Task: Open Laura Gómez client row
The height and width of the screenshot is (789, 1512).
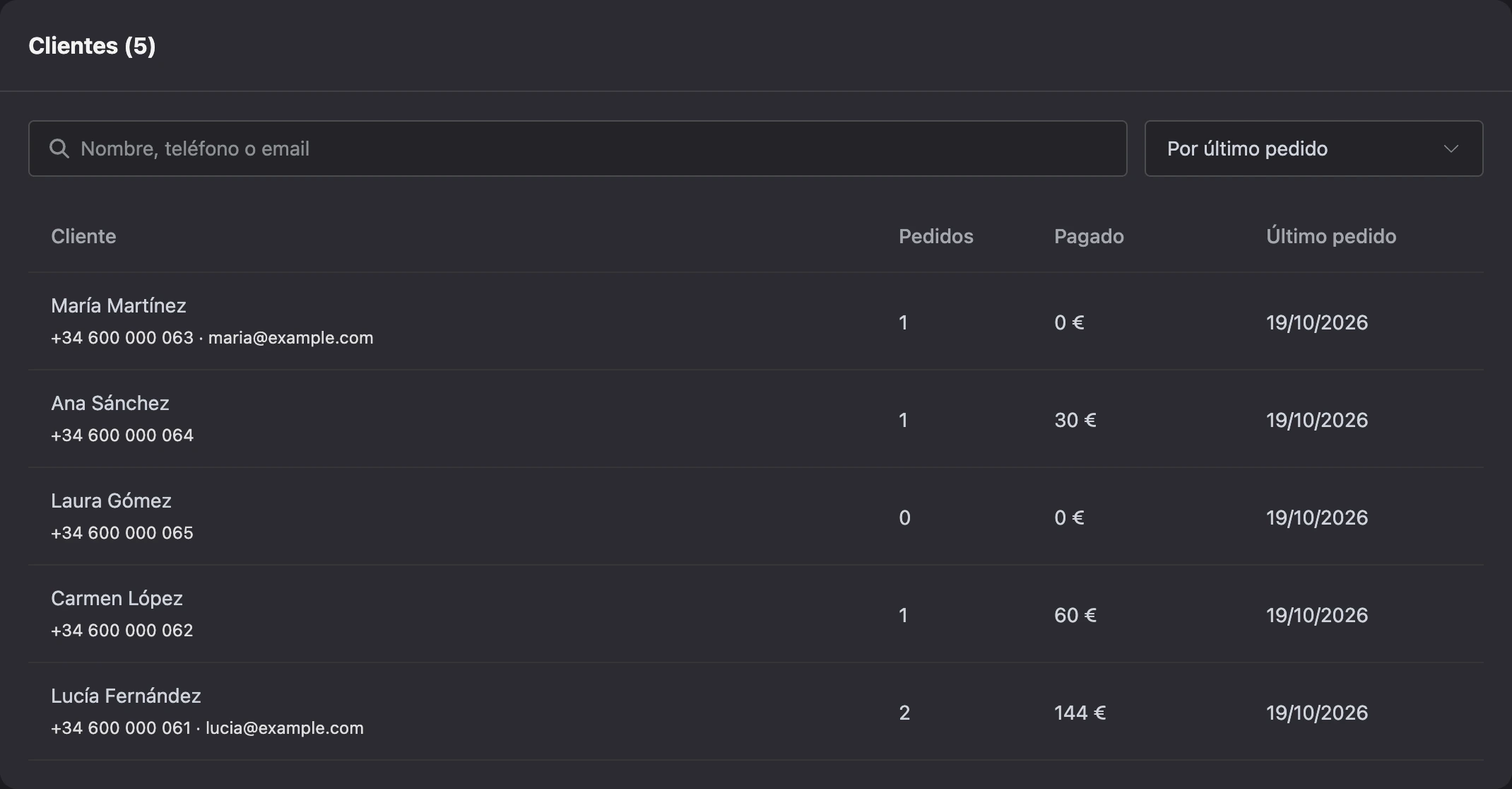Action: tap(755, 517)
